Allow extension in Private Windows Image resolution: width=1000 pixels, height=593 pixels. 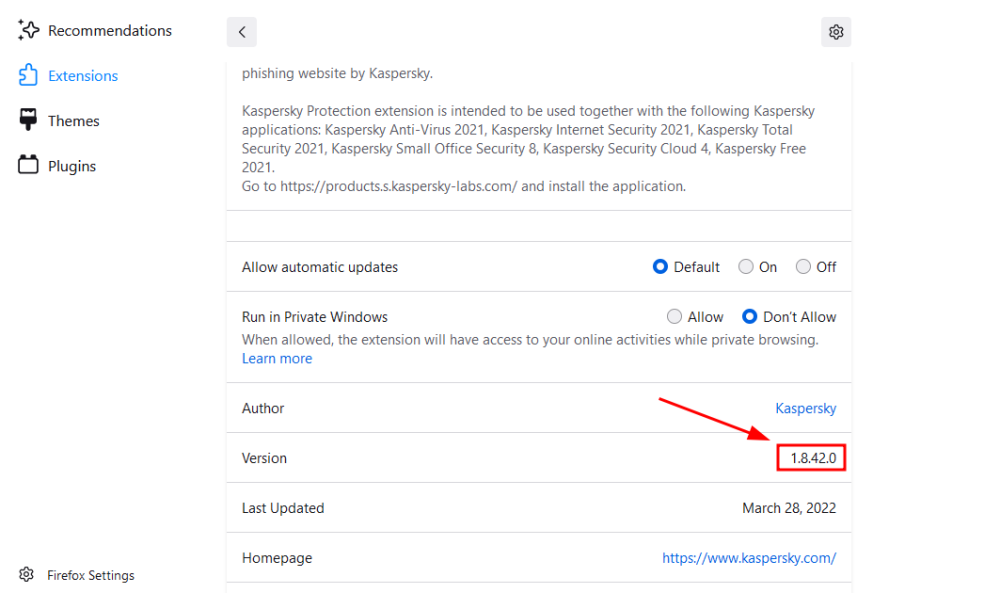click(x=675, y=317)
